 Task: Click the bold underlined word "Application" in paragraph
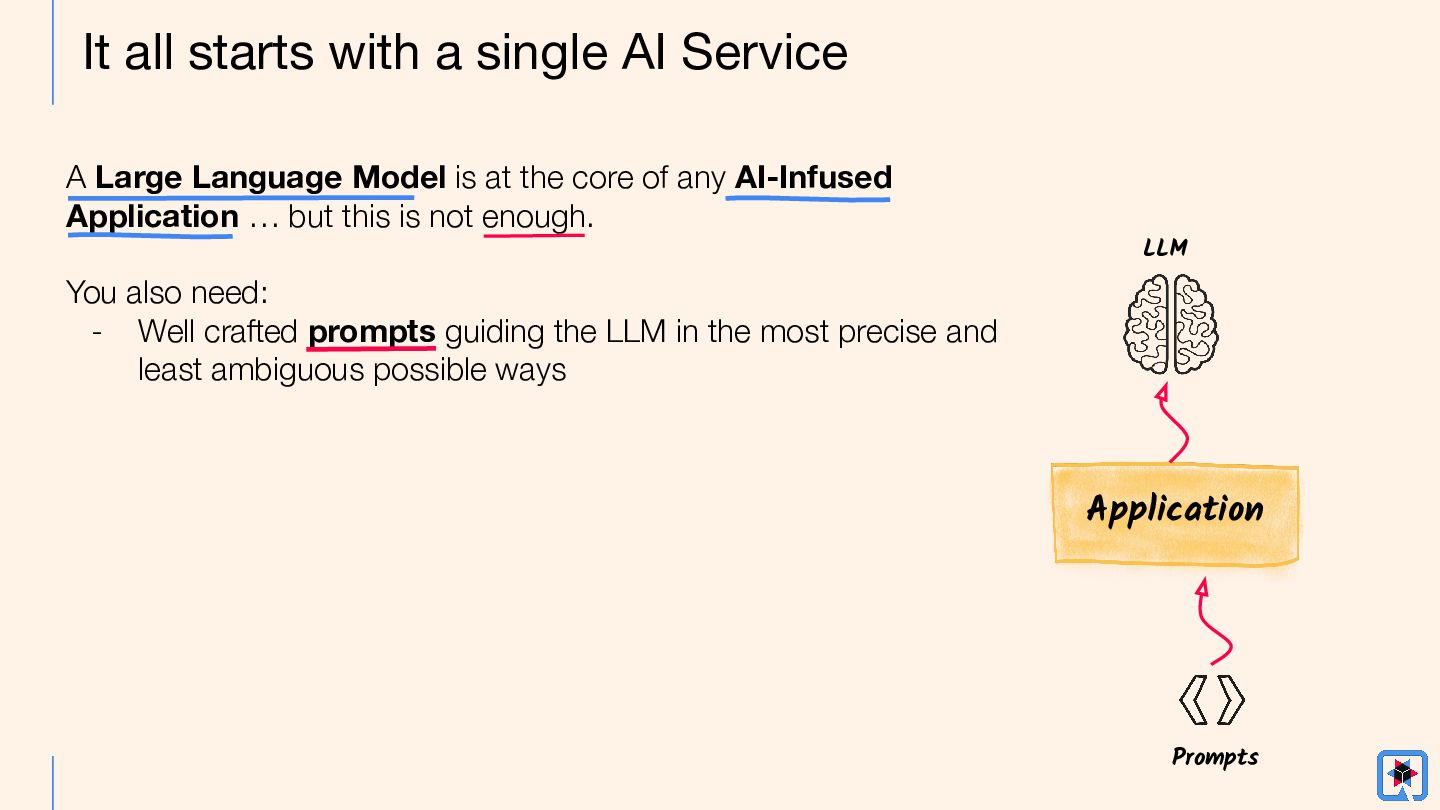pyautogui.click(x=152, y=216)
